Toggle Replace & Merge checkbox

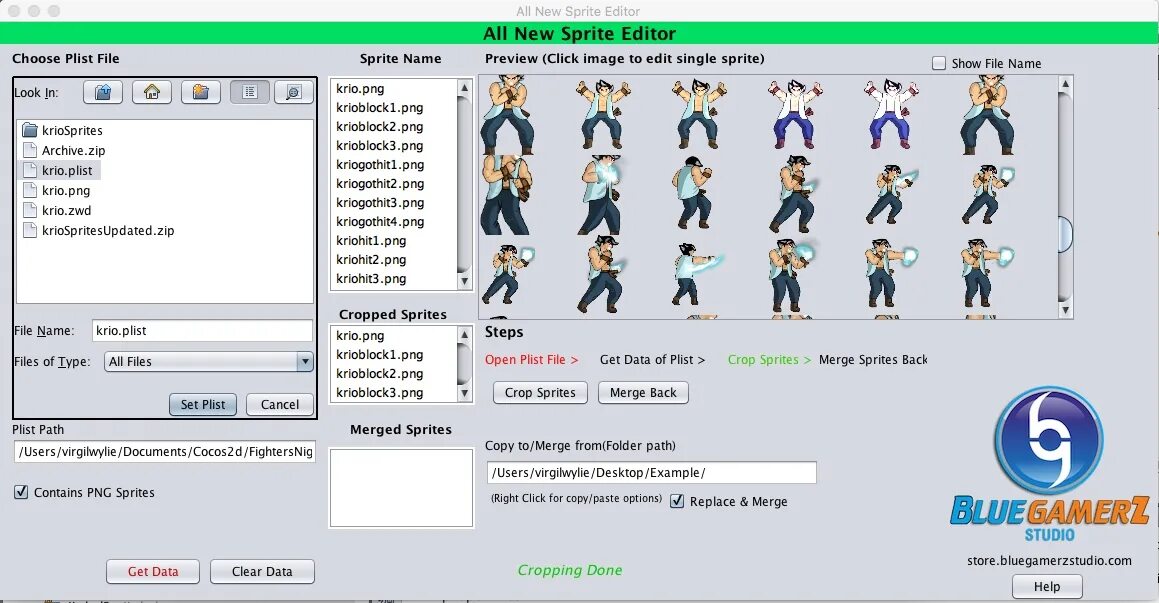(676, 501)
